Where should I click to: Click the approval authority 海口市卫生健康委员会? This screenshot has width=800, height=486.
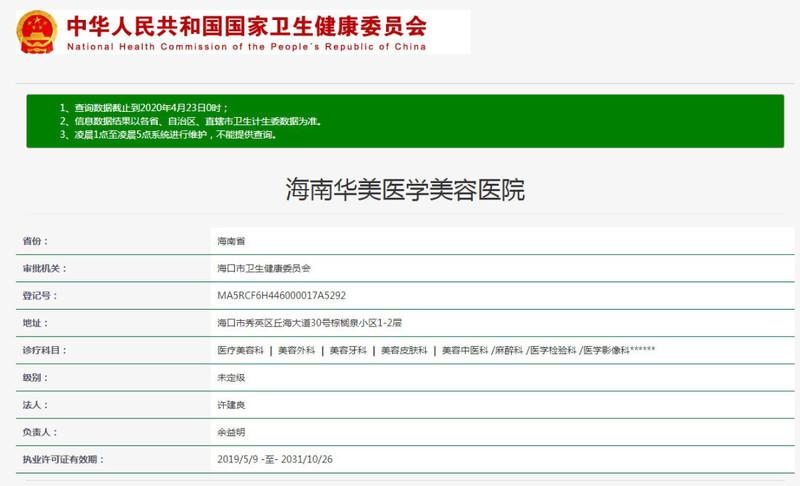[x=264, y=269]
